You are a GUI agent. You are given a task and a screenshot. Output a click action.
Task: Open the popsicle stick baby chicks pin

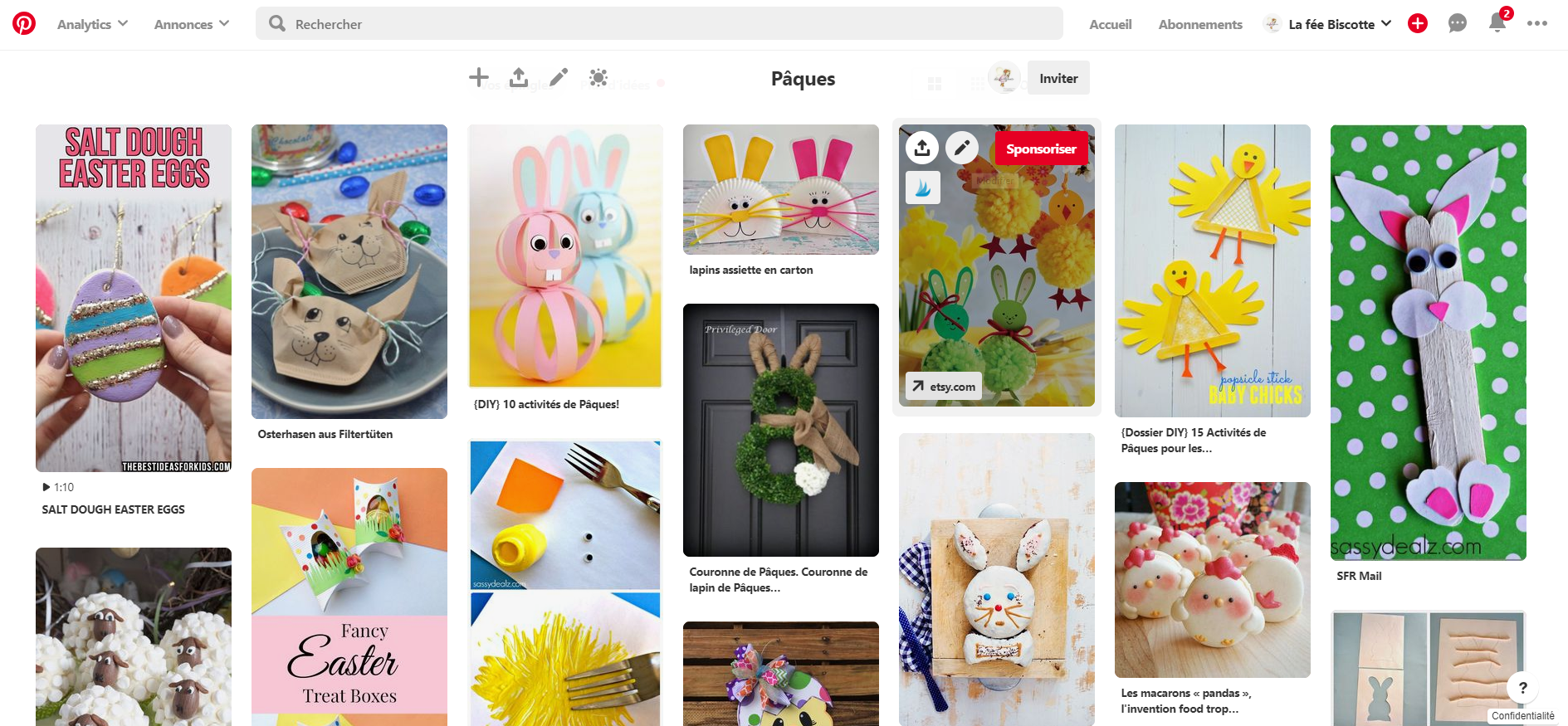(1213, 270)
